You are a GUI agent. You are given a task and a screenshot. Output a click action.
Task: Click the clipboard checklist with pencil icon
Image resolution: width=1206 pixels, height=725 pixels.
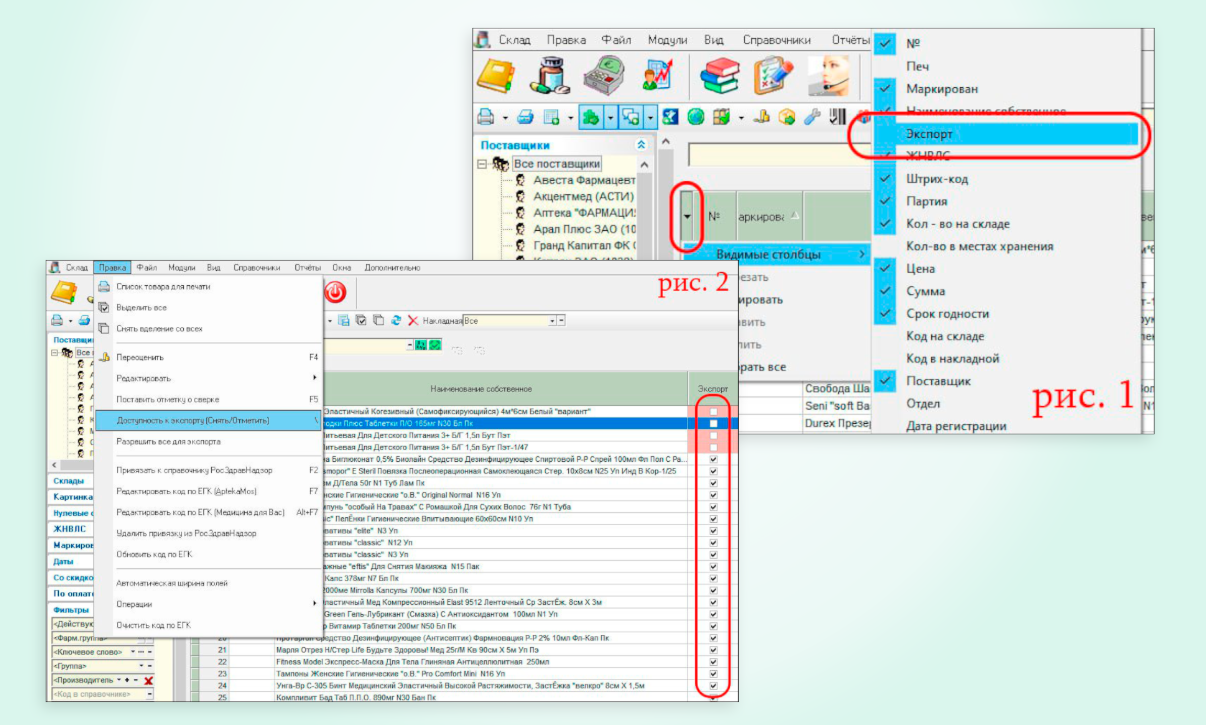[772, 76]
